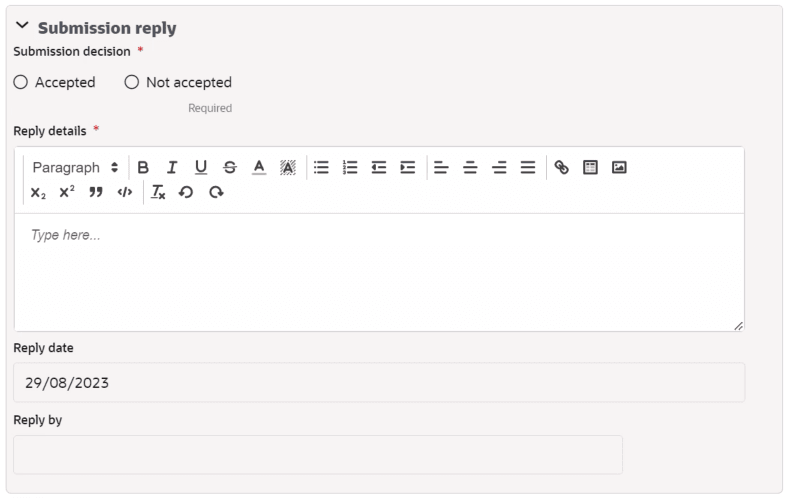Screen dimensions: 786x498
Task: Insert a bulleted list
Action: click(321, 167)
